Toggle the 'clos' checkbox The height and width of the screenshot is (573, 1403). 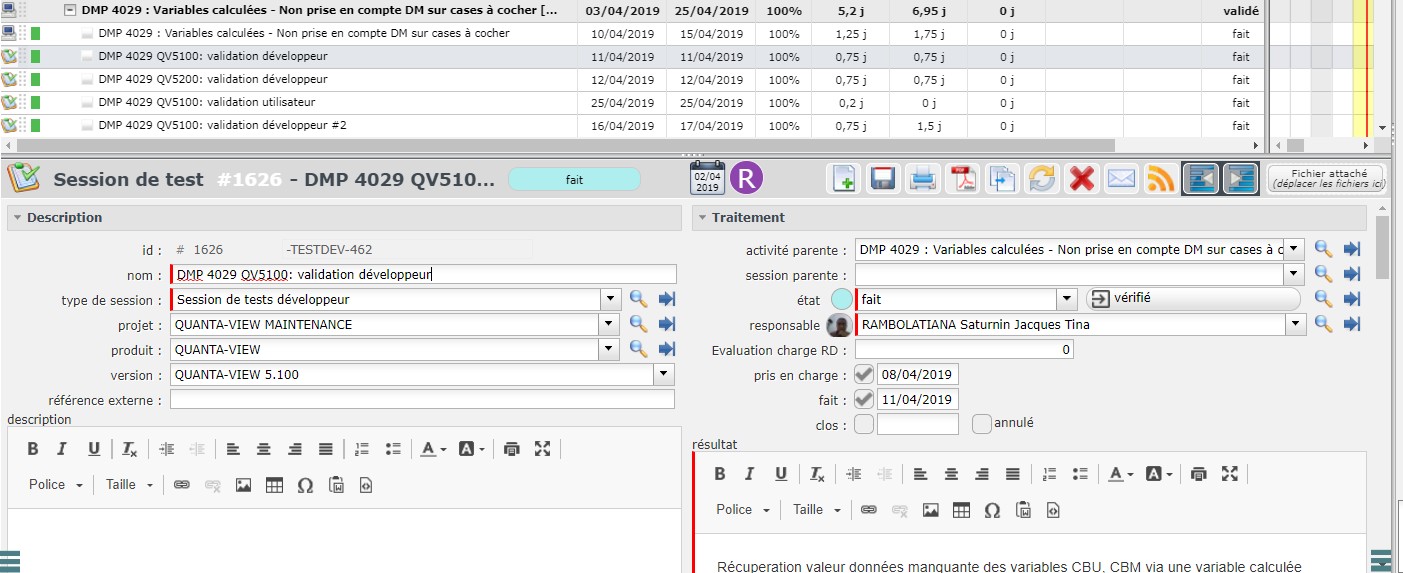click(x=864, y=424)
